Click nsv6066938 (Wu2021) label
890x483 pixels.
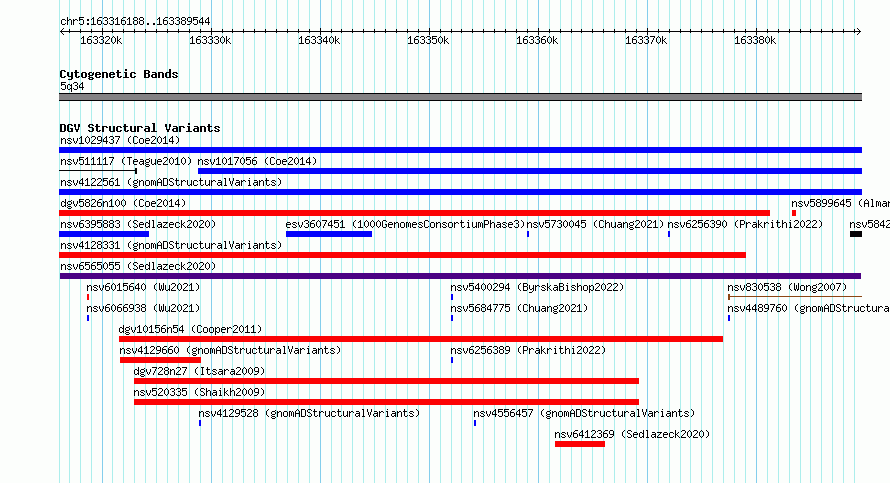point(143,308)
